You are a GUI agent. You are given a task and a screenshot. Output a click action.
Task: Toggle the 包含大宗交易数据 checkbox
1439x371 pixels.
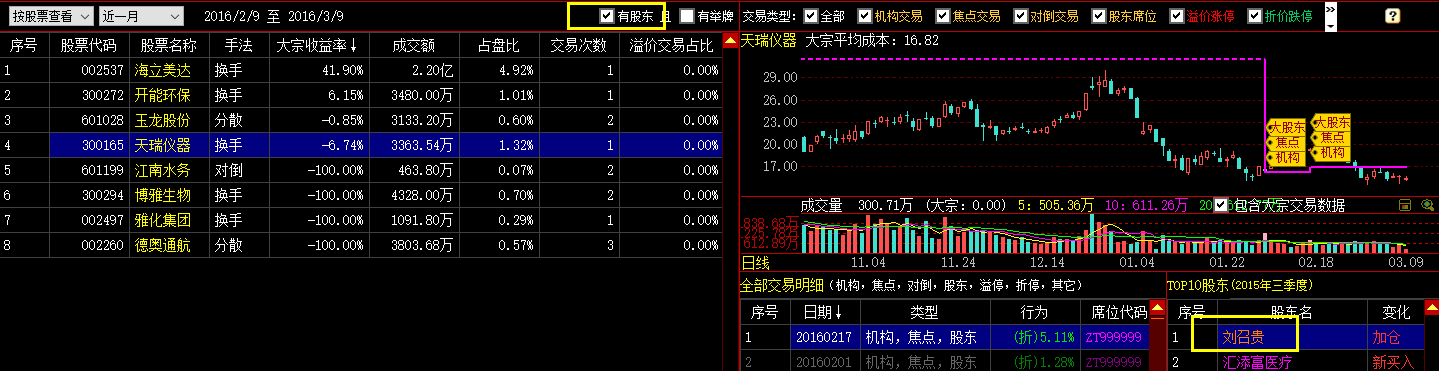point(1220,205)
